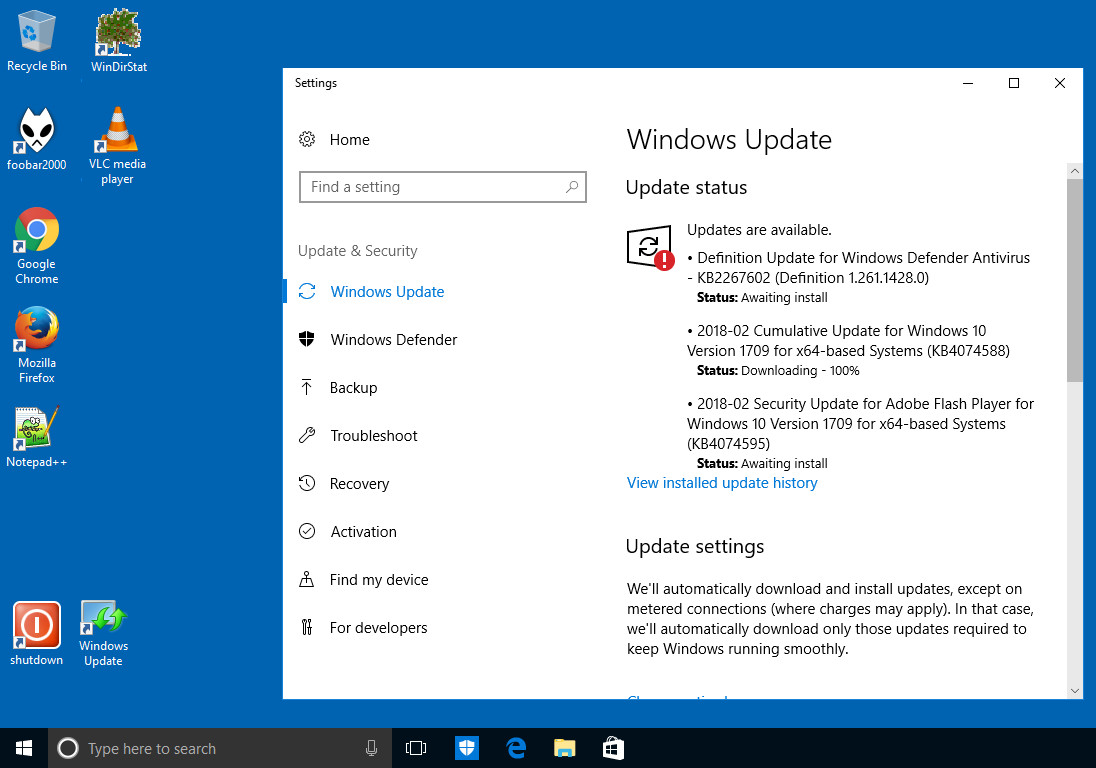Focus the Find a setting search box

point(442,187)
